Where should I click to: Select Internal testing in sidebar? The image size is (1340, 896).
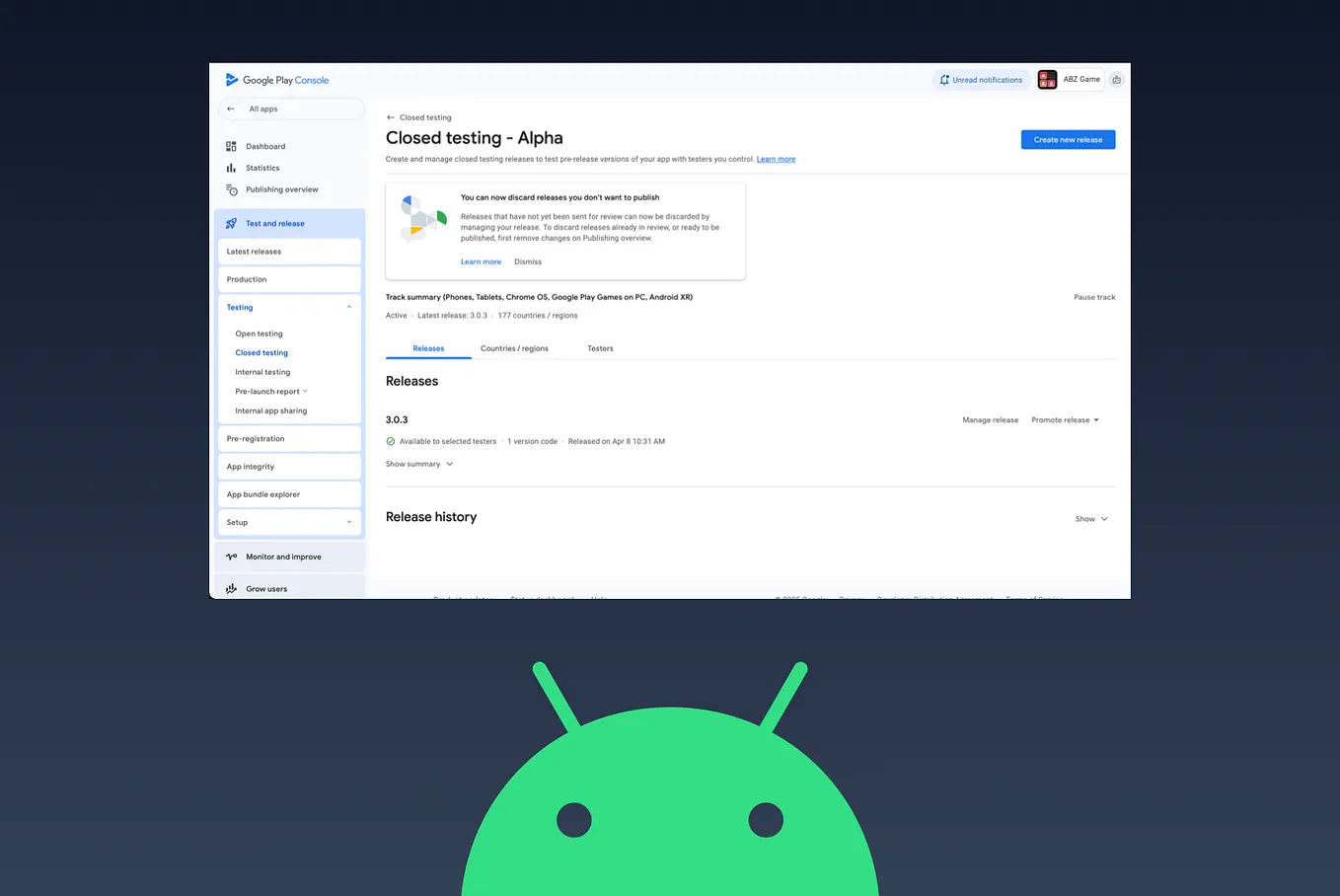click(x=262, y=372)
